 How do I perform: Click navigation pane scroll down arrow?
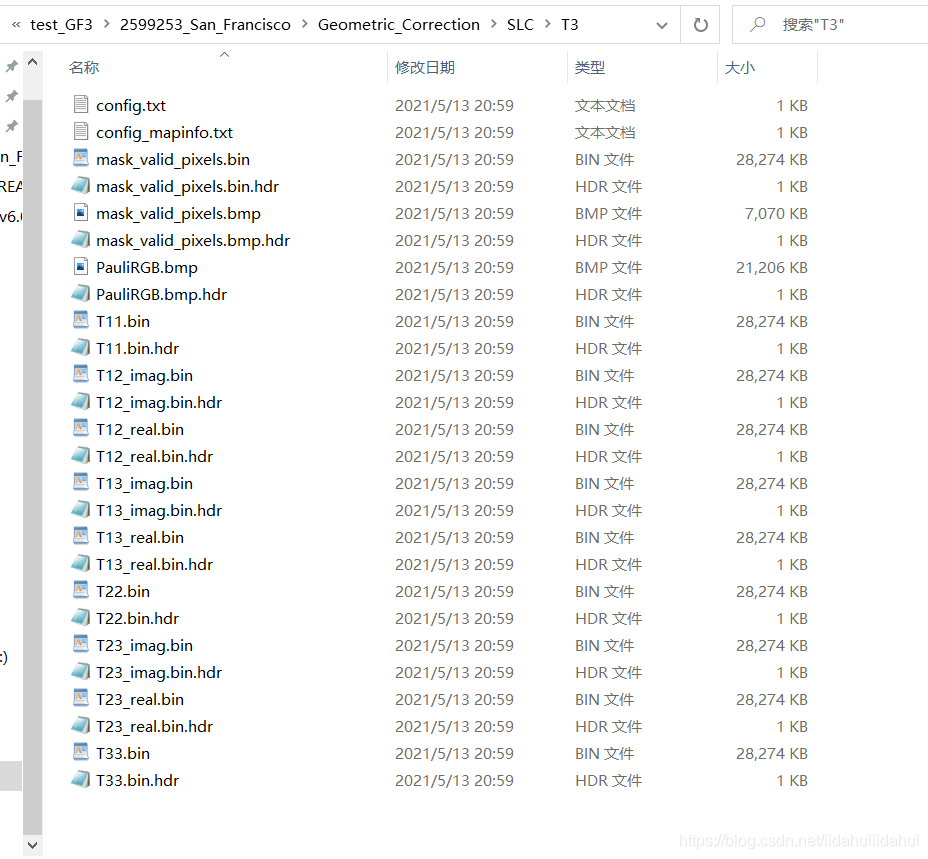click(33, 845)
